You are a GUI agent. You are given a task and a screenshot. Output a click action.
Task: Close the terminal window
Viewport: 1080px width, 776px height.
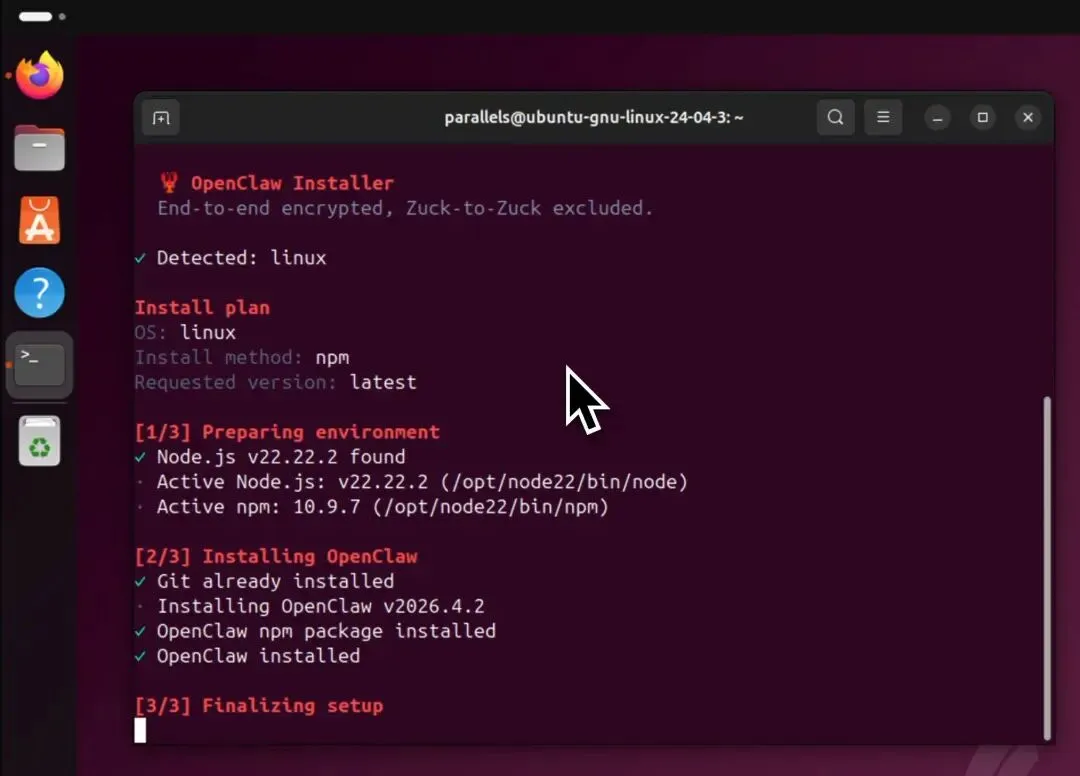click(1028, 118)
